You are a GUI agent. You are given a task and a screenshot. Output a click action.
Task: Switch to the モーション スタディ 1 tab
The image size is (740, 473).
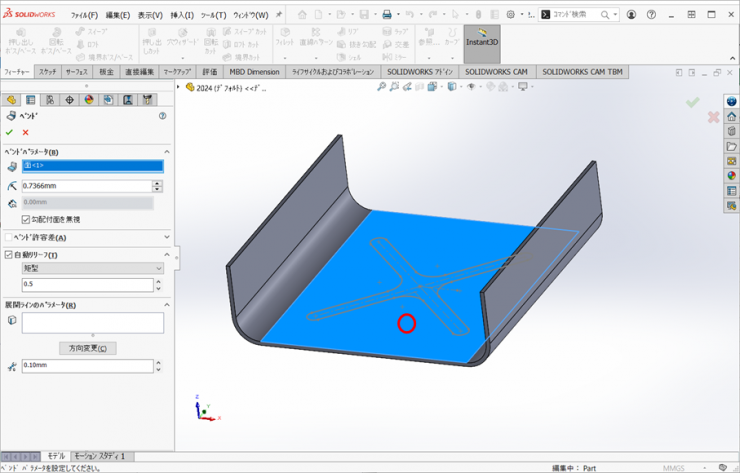click(x=101, y=456)
